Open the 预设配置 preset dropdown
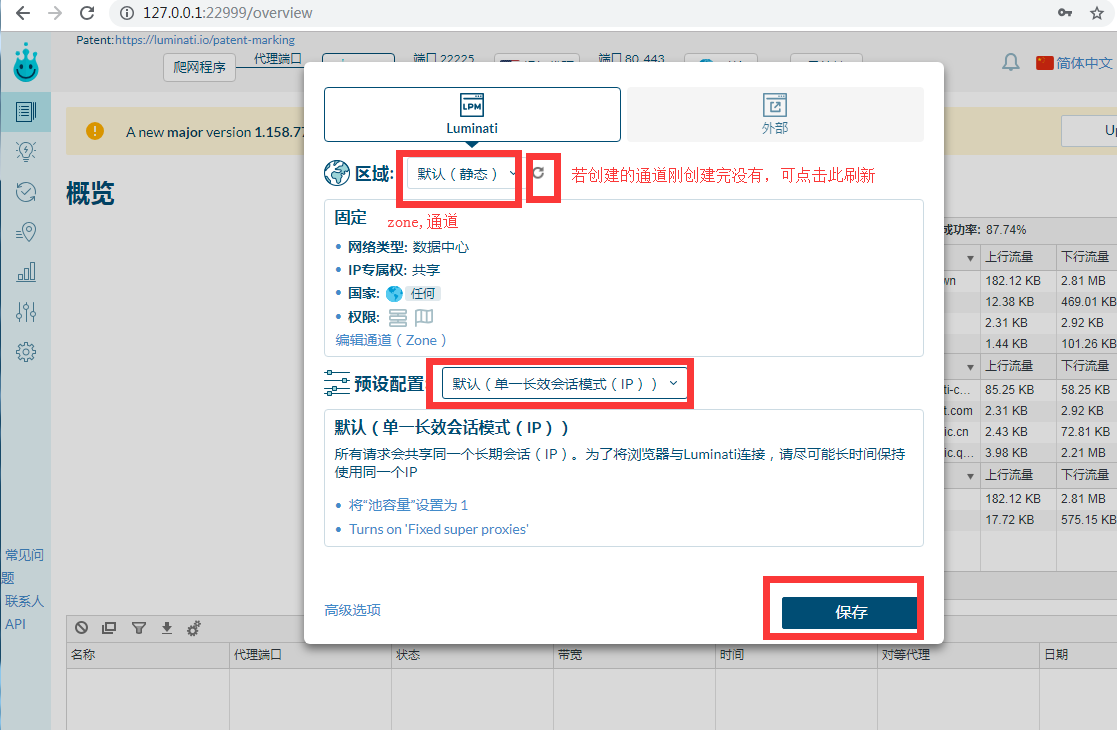The width and height of the screenshot is (1117, 730). click(x=565, y=383)
